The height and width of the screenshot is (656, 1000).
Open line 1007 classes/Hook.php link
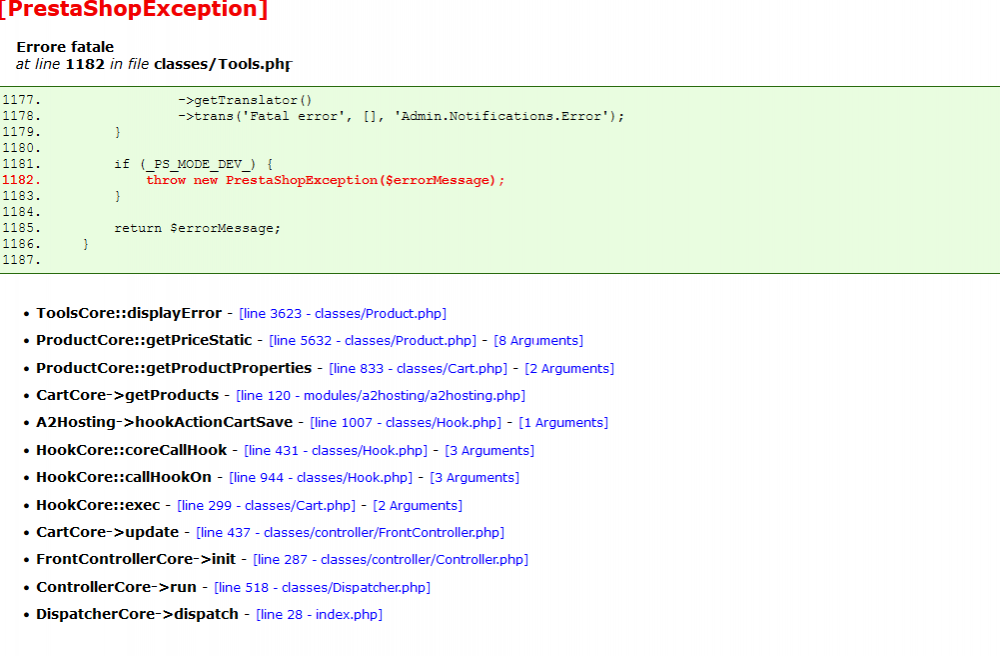click(x=406, y=423)
